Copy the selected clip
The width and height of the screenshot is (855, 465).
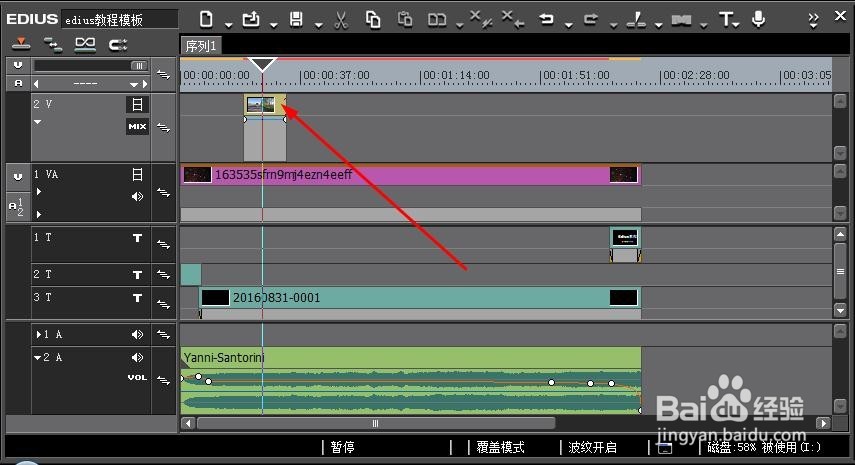coord(373,20)
